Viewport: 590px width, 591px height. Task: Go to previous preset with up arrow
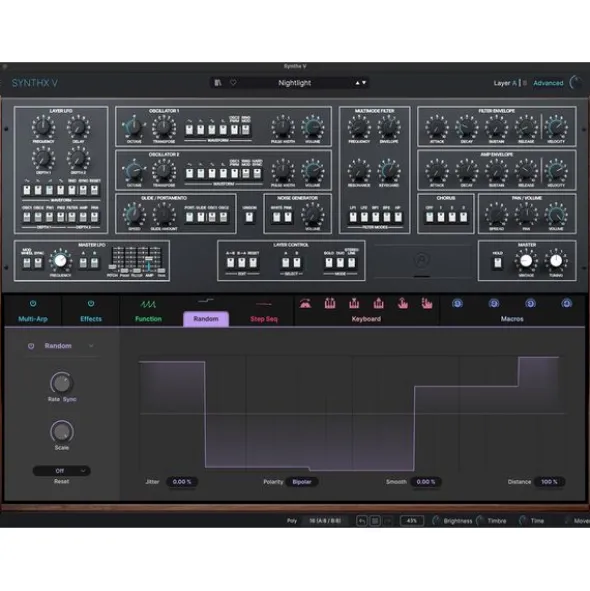pos(357,83)
